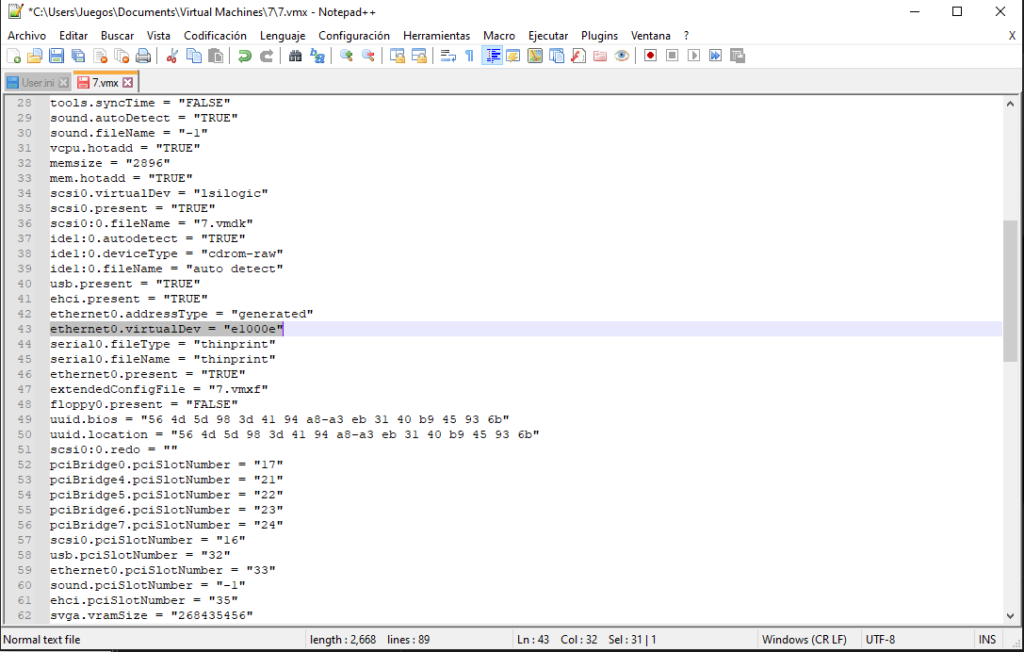Open the Codificación menu

[x=215, y=36]
